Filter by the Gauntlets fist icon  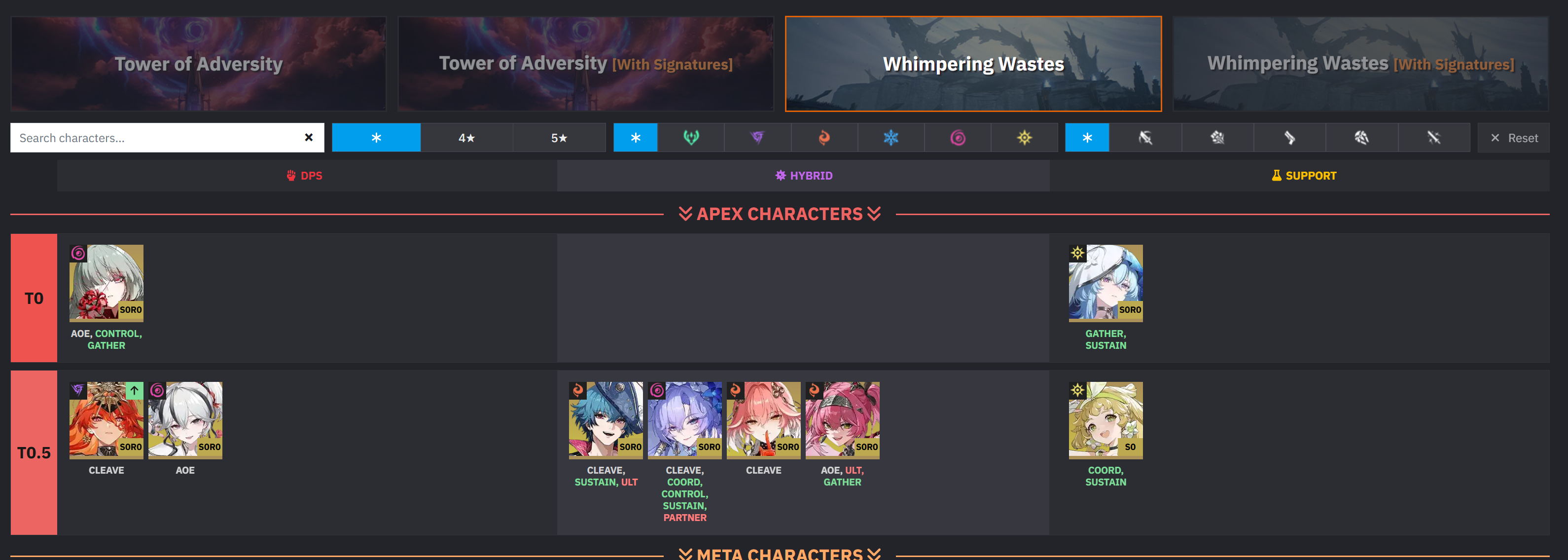pos(1217,138)
